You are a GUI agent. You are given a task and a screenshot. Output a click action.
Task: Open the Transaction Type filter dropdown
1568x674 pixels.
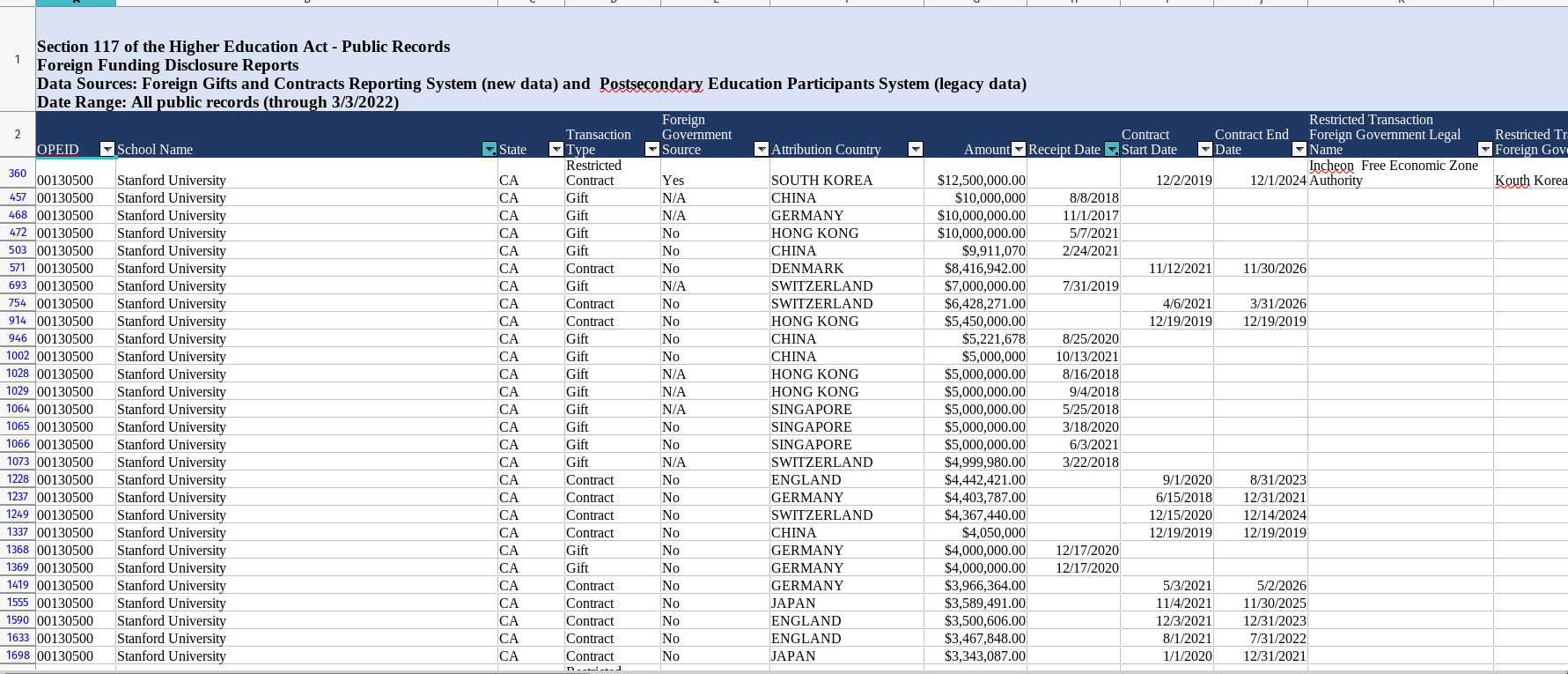[x=652, y=150]
